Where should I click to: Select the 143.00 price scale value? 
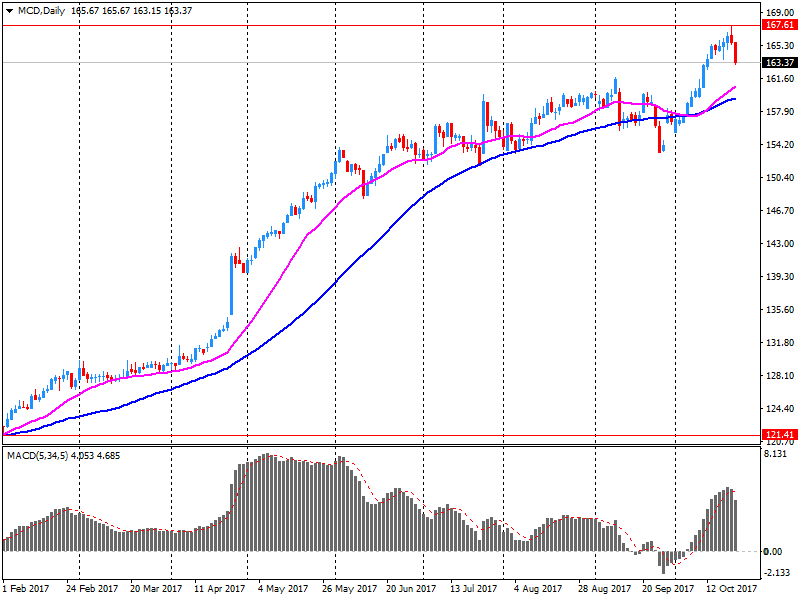(x=780, y=243)
